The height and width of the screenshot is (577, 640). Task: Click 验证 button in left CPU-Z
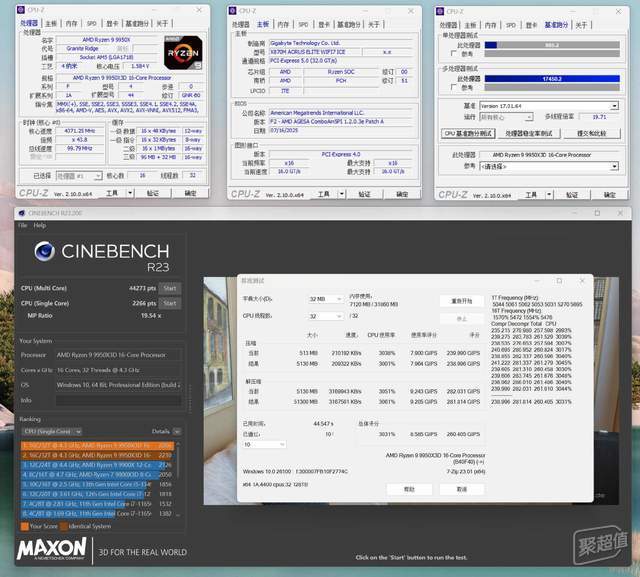153,193
